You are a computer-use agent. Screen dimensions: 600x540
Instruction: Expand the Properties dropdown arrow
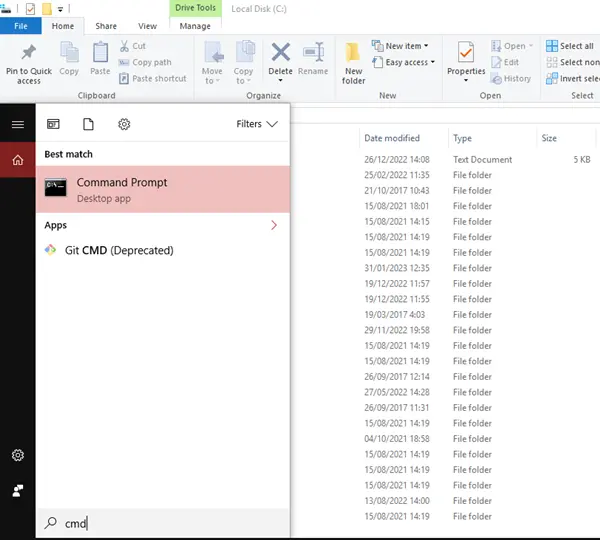click(466, 80)
